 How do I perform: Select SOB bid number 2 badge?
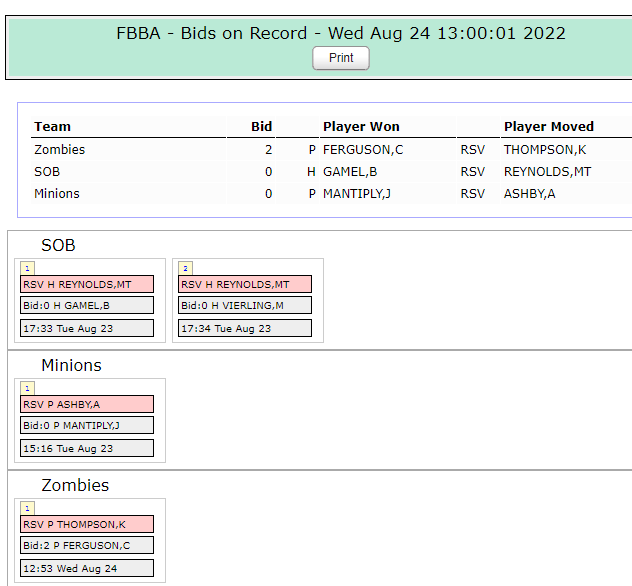click(185, 268)
